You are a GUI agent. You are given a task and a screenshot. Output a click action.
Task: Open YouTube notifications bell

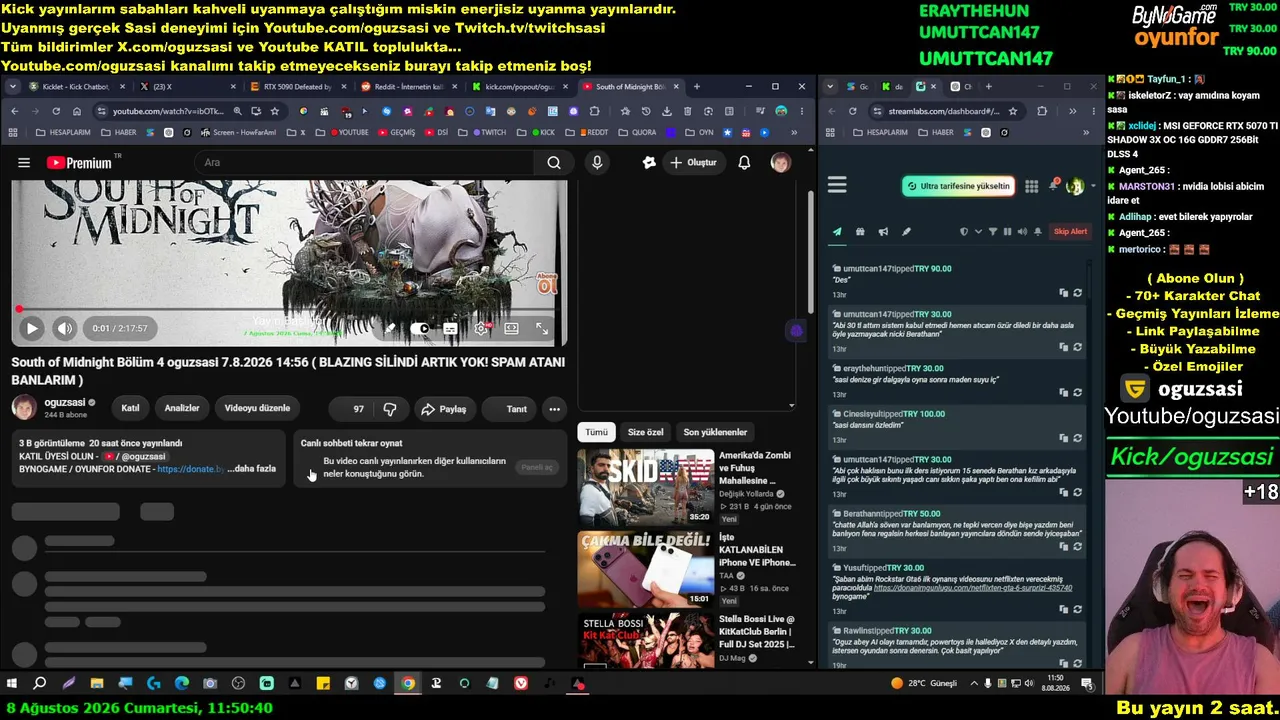[744, 162]
